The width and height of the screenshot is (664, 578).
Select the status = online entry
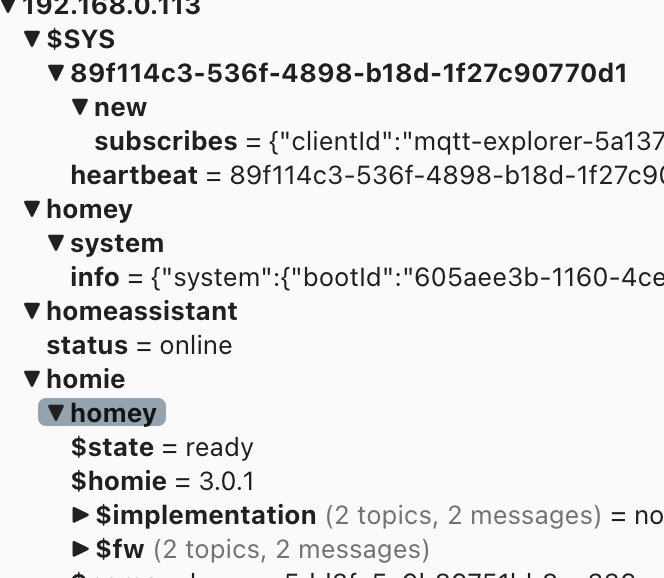(139, 345)
